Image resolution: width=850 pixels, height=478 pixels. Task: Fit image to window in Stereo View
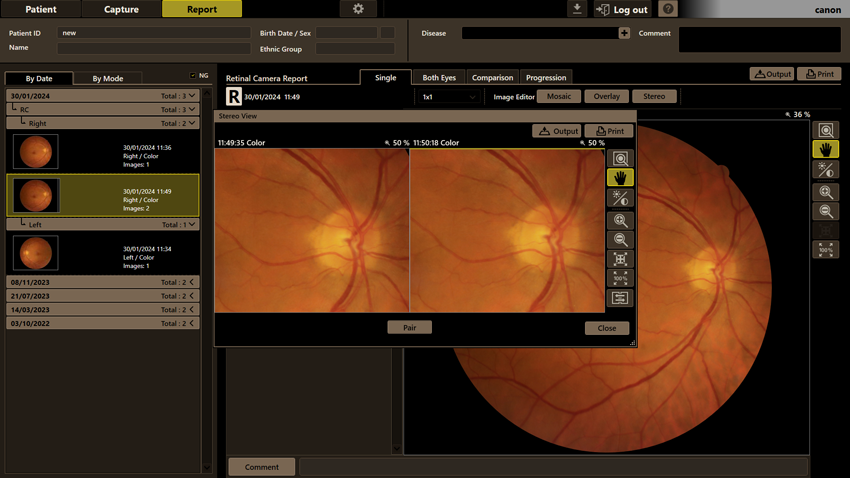pyautogui.click(x=620, y=259)
